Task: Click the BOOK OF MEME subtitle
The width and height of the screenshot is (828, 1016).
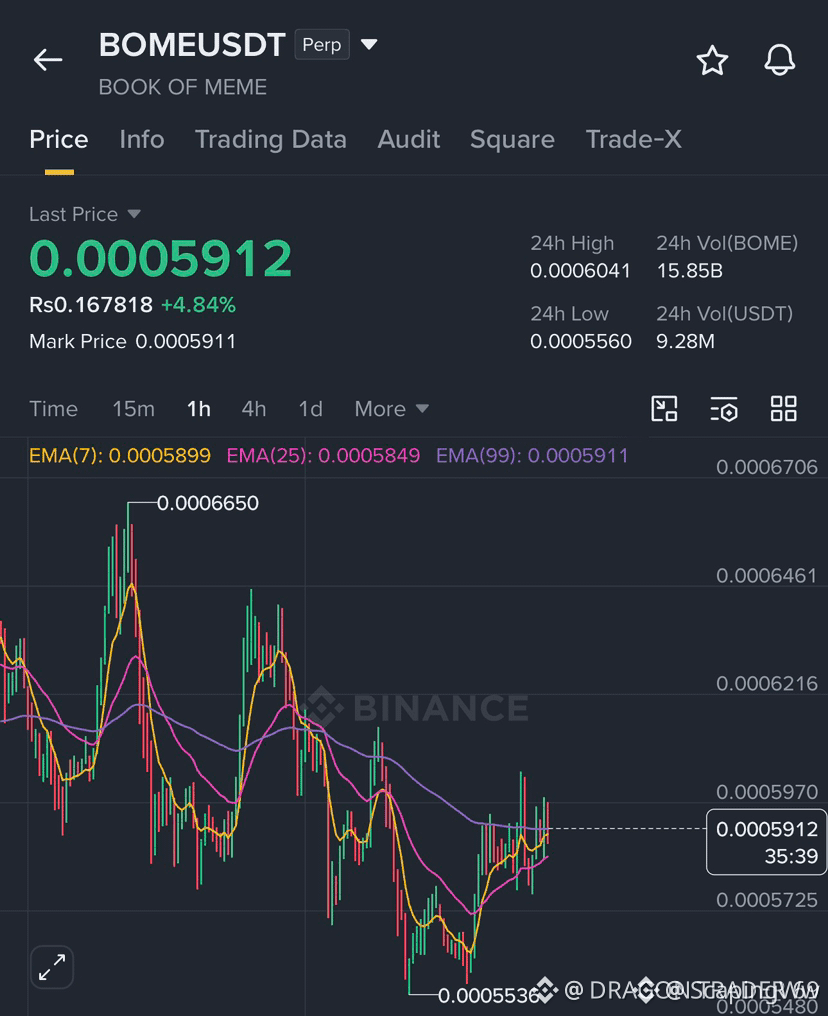Action: pyautogui.click(x=183, y=87)
